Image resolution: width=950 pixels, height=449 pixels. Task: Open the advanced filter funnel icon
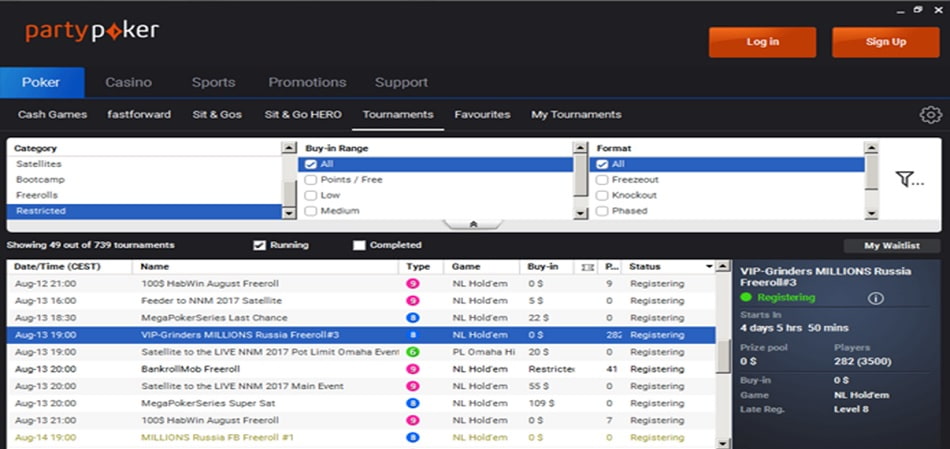tap(909, 179)
